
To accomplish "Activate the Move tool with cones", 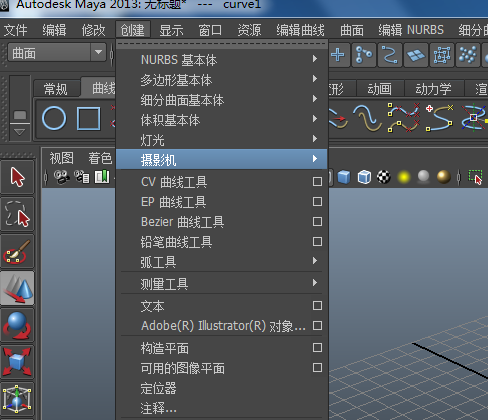I will point(17,288).
